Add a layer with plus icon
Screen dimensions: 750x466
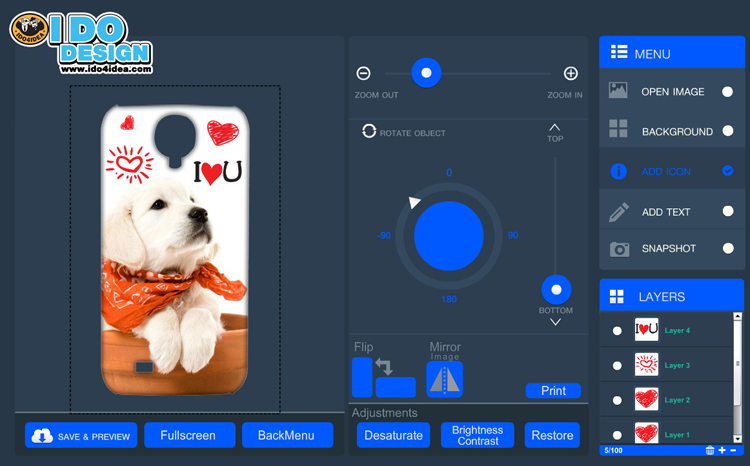722,450
